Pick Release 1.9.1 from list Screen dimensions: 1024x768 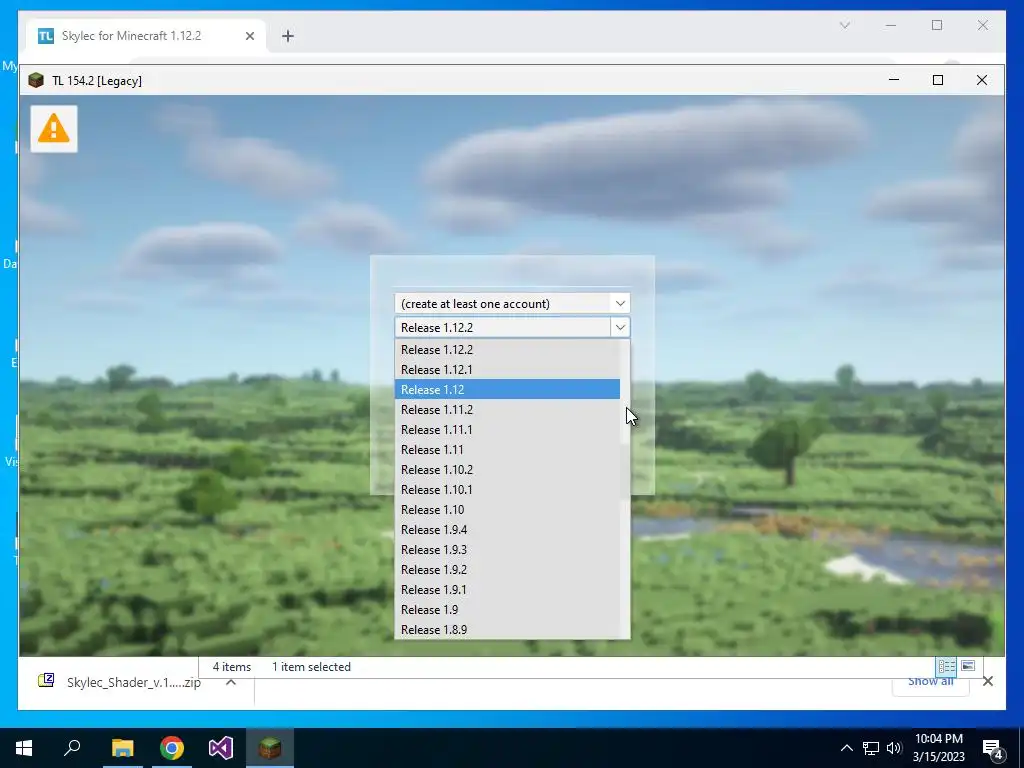tap(507, 590)
